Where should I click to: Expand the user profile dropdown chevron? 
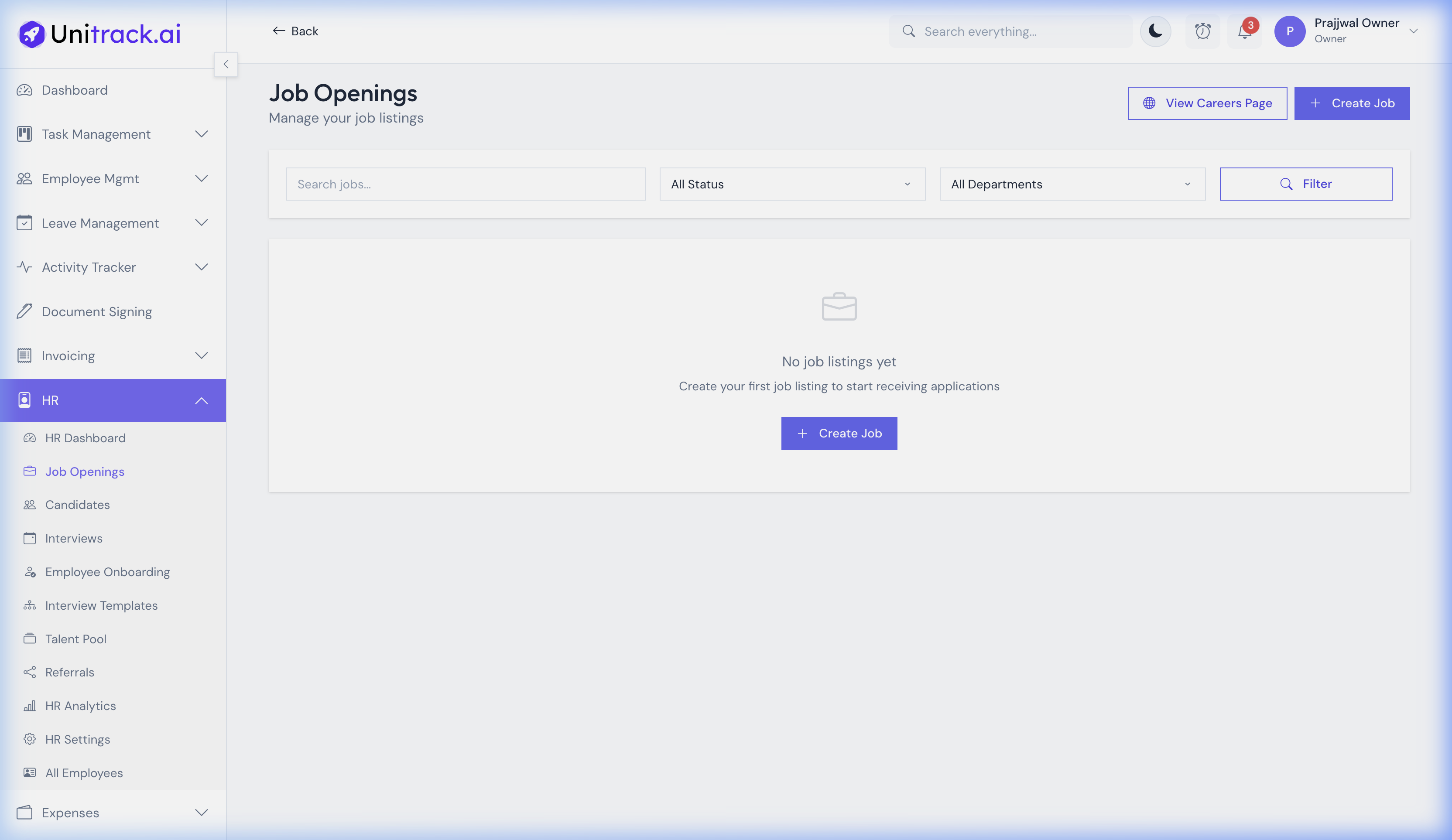click(x=1414, y=31)
